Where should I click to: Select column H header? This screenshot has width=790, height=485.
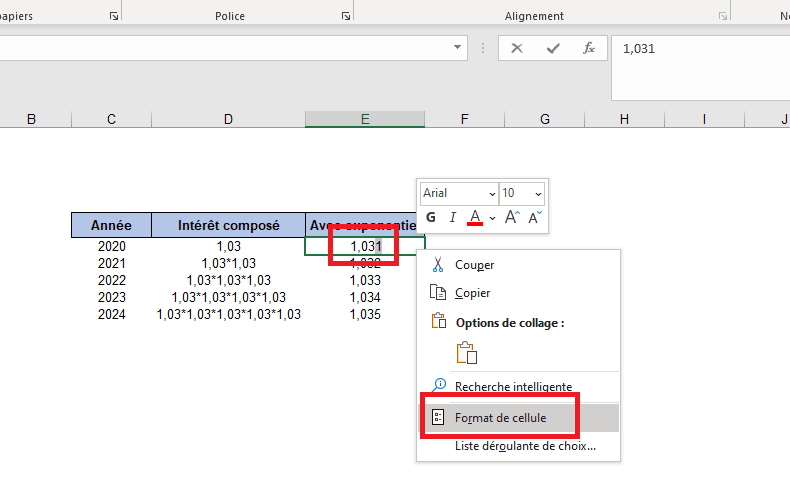coord(624,119)
